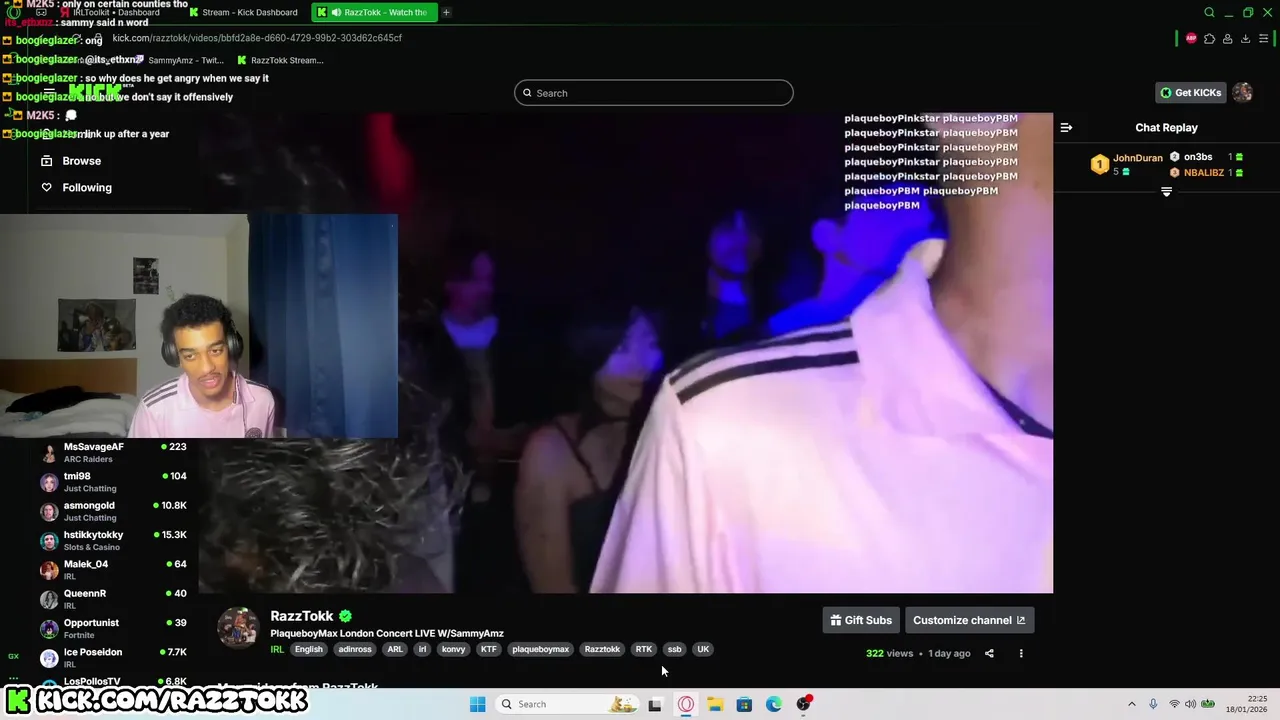
Task: Select the plaqueboymax tag
Action: (x=540, y=649)
